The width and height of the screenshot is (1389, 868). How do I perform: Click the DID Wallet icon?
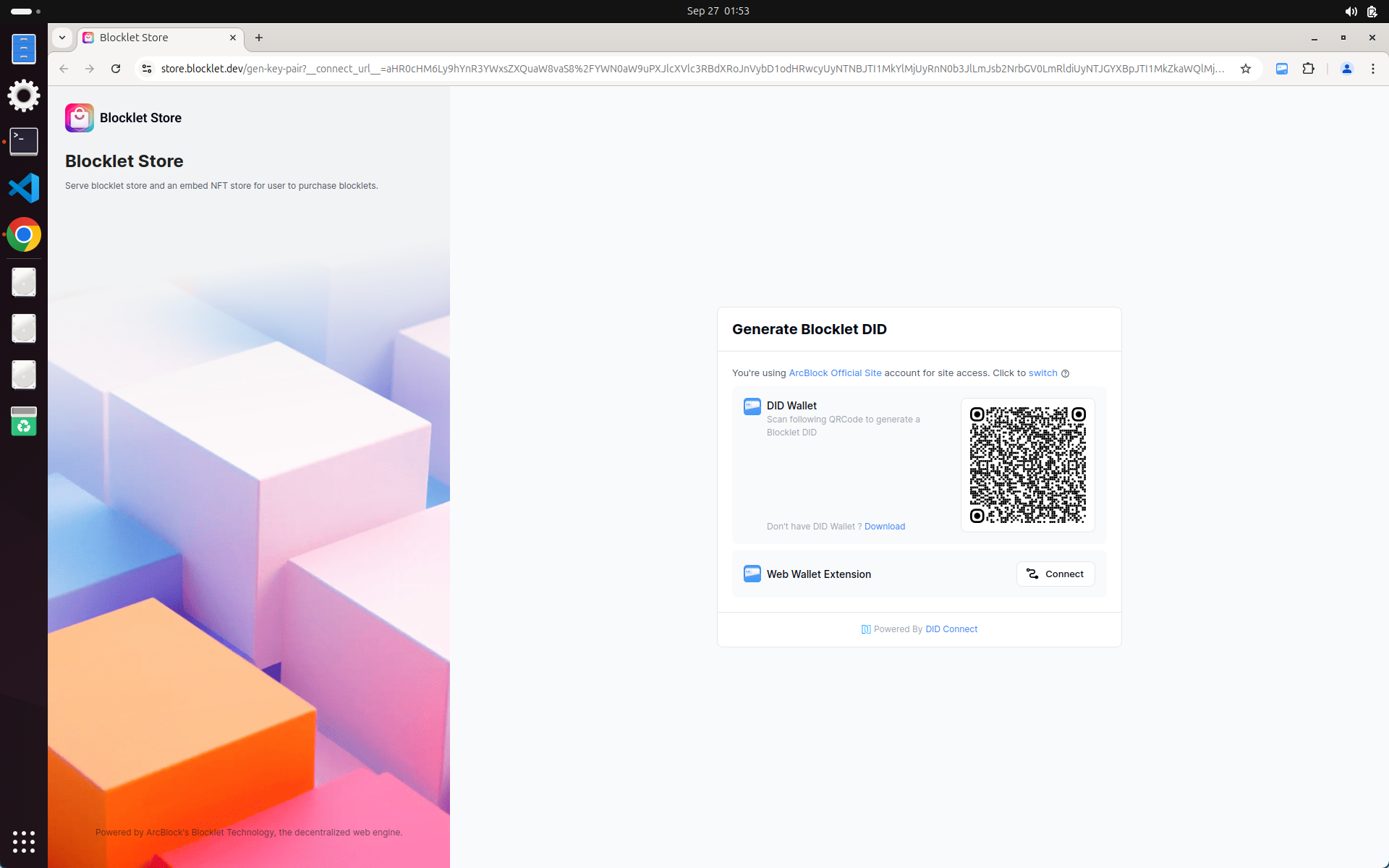coord(752,407)
